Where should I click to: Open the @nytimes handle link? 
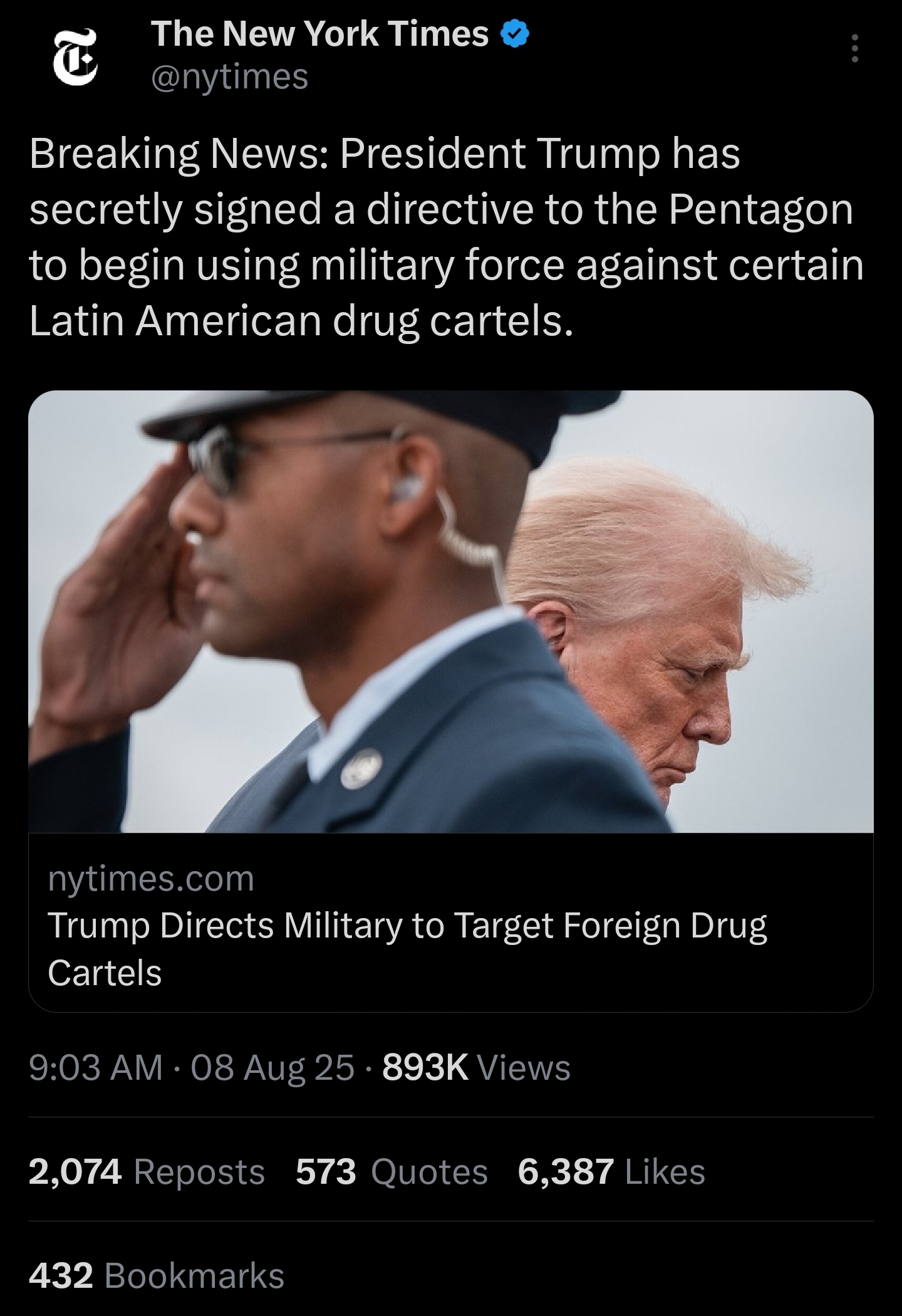230,76
